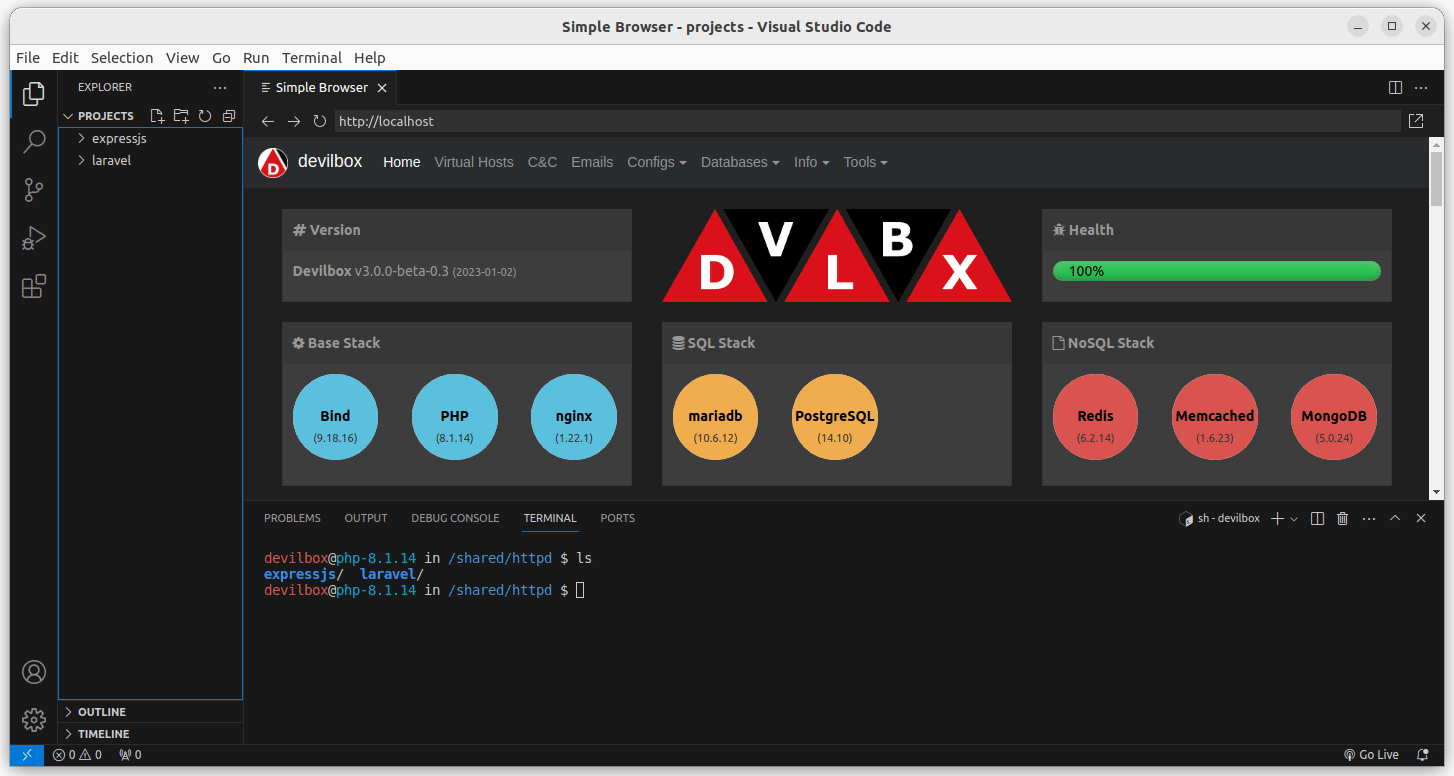
Task: Refresh the Projects explorer
Action: tap(204, 115)
